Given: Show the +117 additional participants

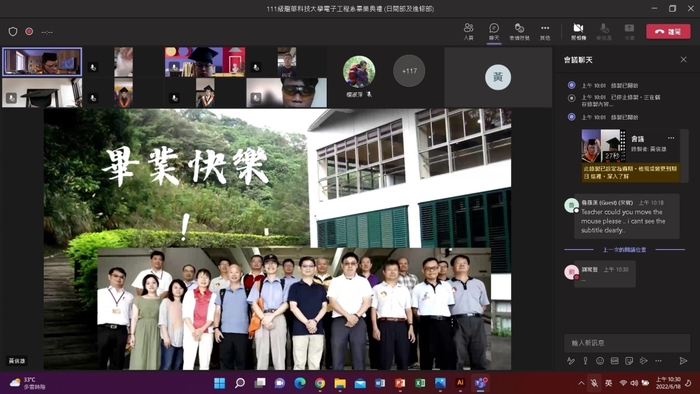Looking at the screenshot, I should pyautogui.click(x=409, y=71).
